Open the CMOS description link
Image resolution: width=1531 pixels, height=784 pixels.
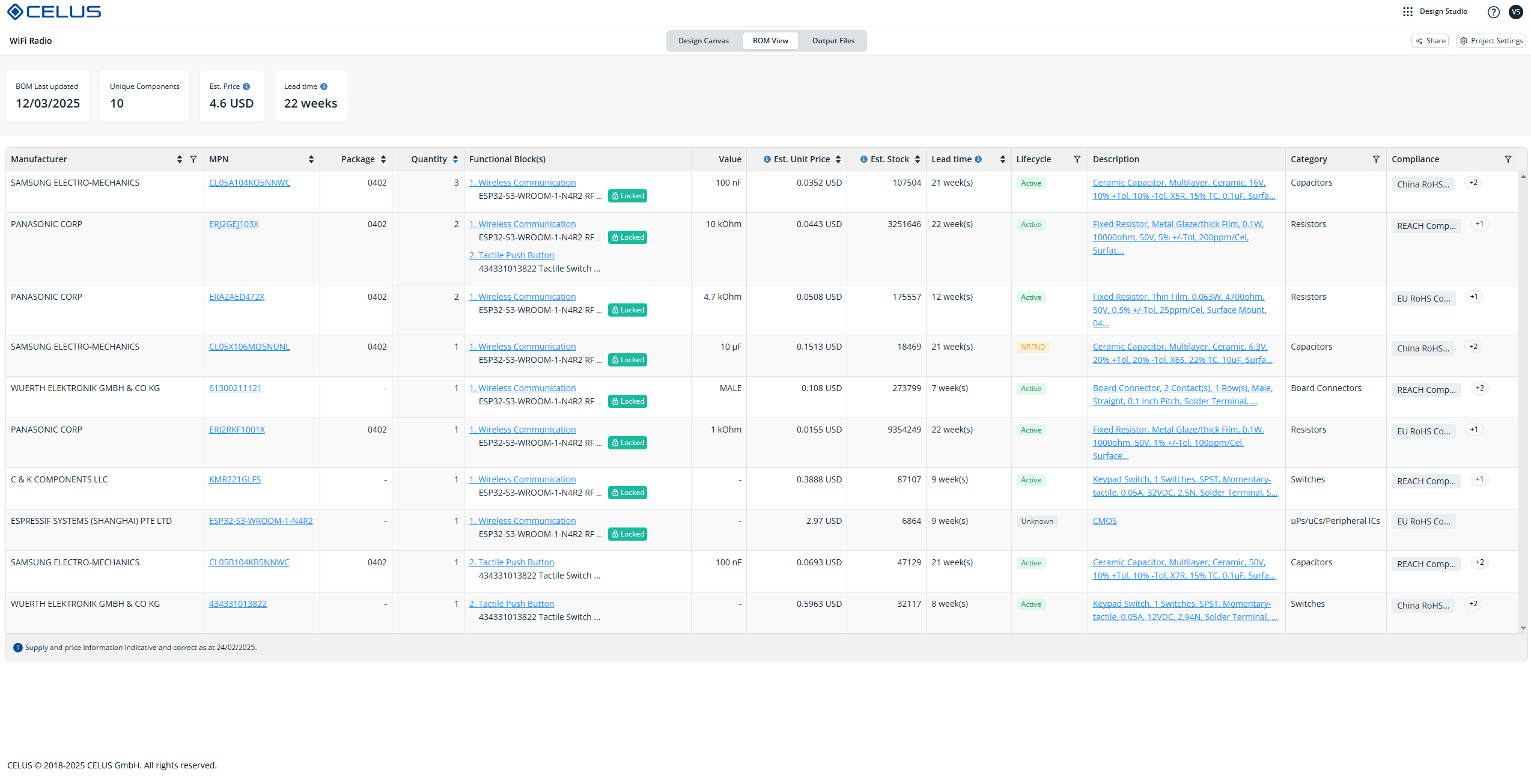tap(1104, 521)
